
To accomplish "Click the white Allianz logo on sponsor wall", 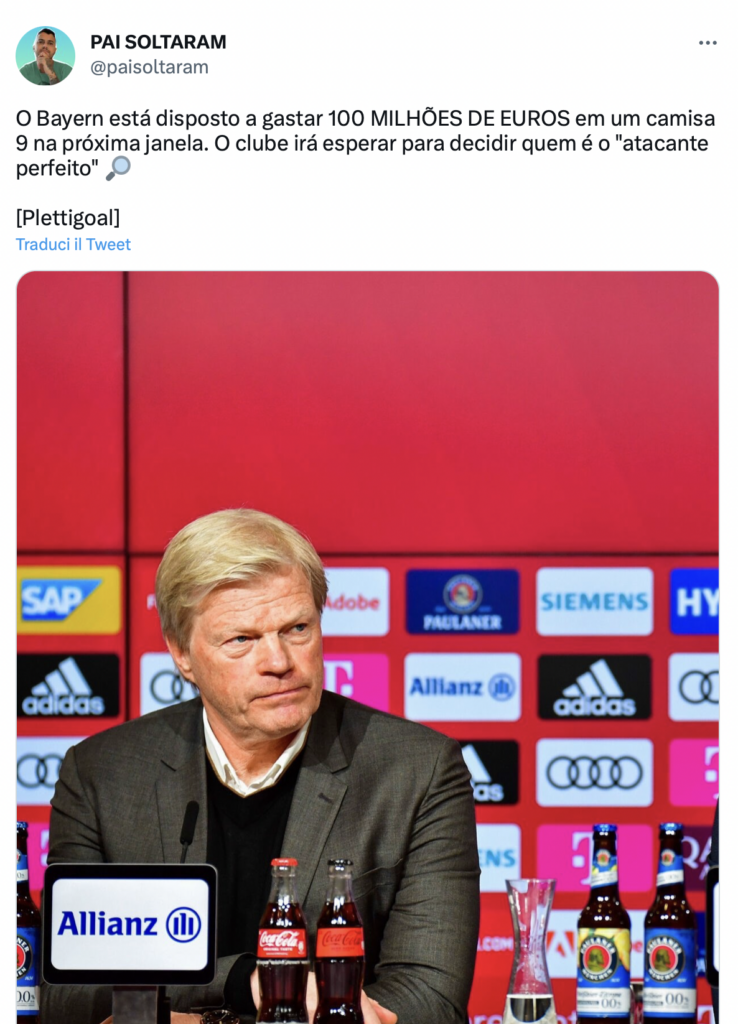I will 462,687.
